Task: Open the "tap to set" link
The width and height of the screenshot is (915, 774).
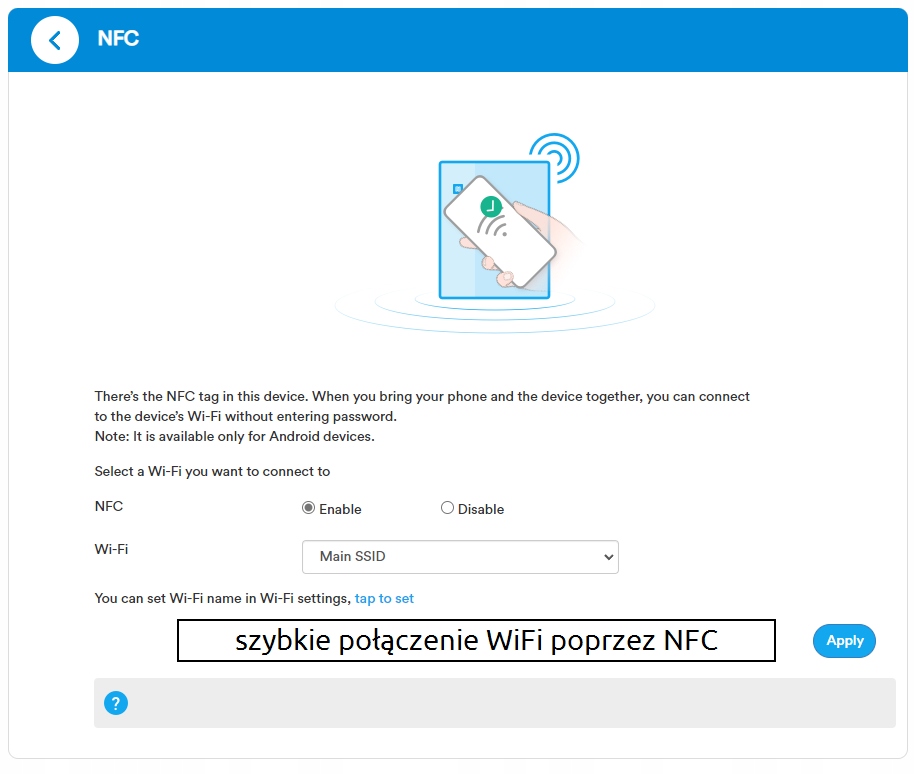Action: point(384,599)
